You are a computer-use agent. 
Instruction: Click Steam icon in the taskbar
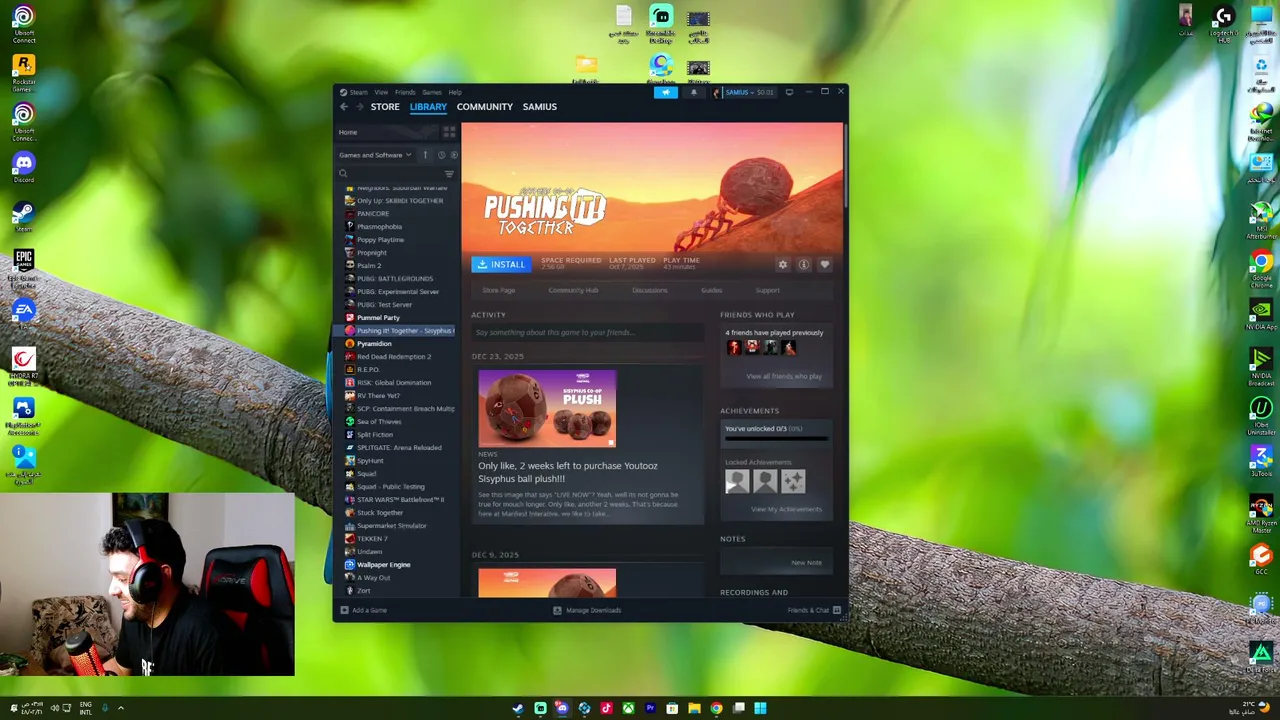coord(518,708)
